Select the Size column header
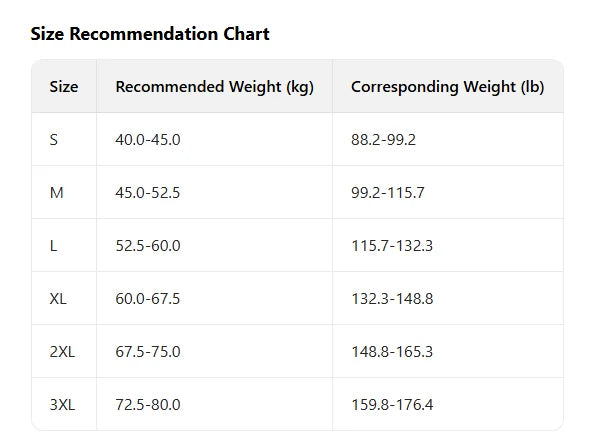590x446 pixels. [64, 87]
